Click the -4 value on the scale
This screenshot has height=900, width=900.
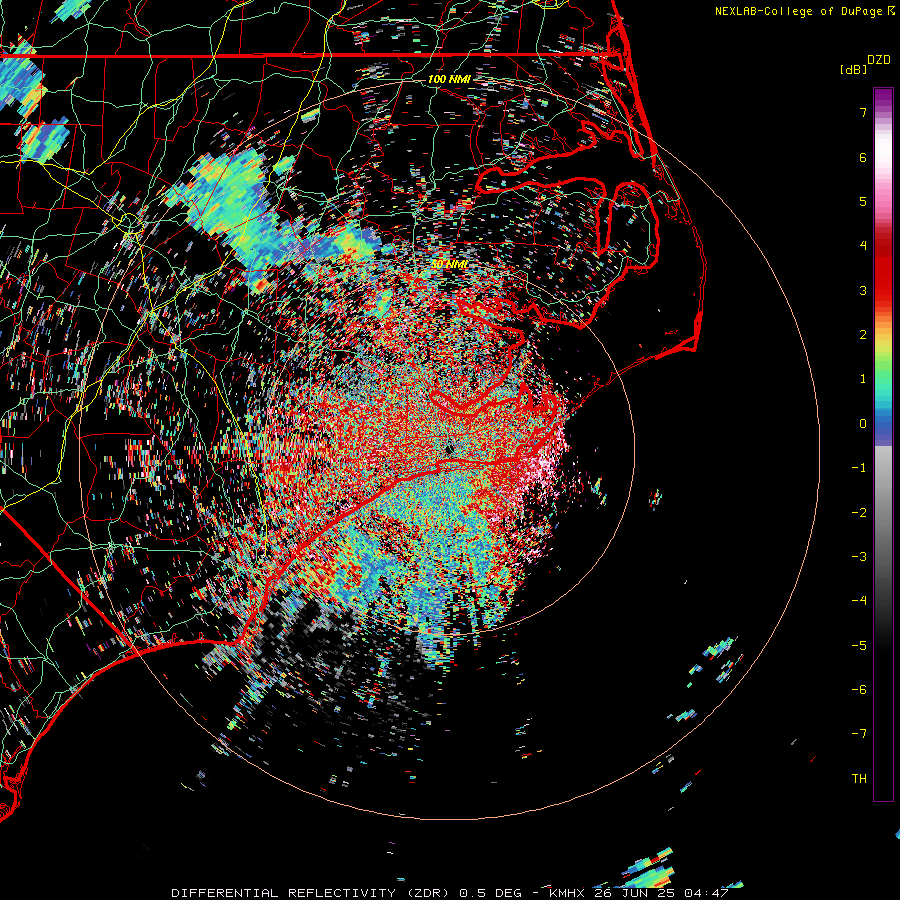tap(859, 601)
